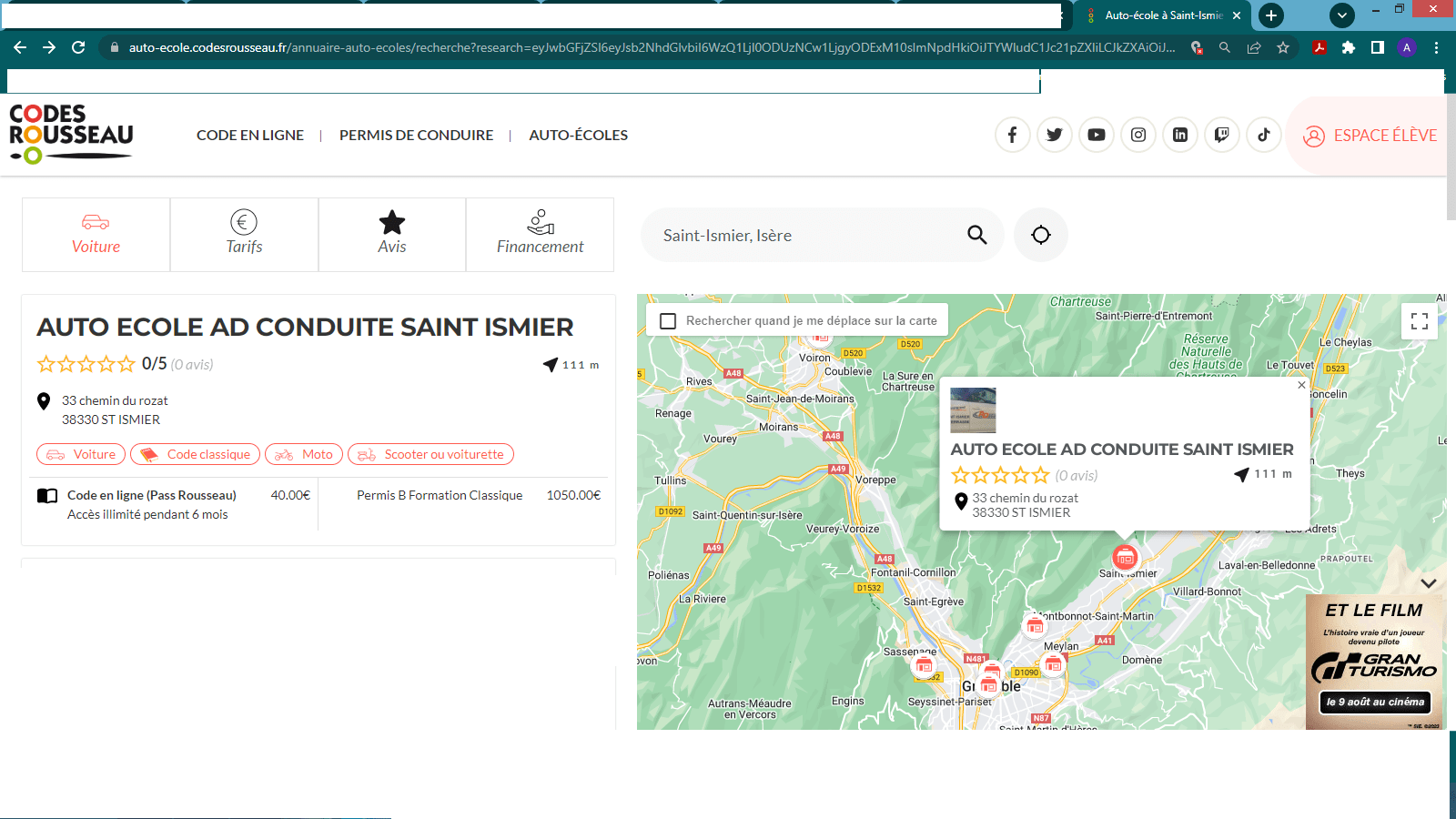Click the browser address bar URL
The image size is (1456, 819).
click(x=652, y=47)
